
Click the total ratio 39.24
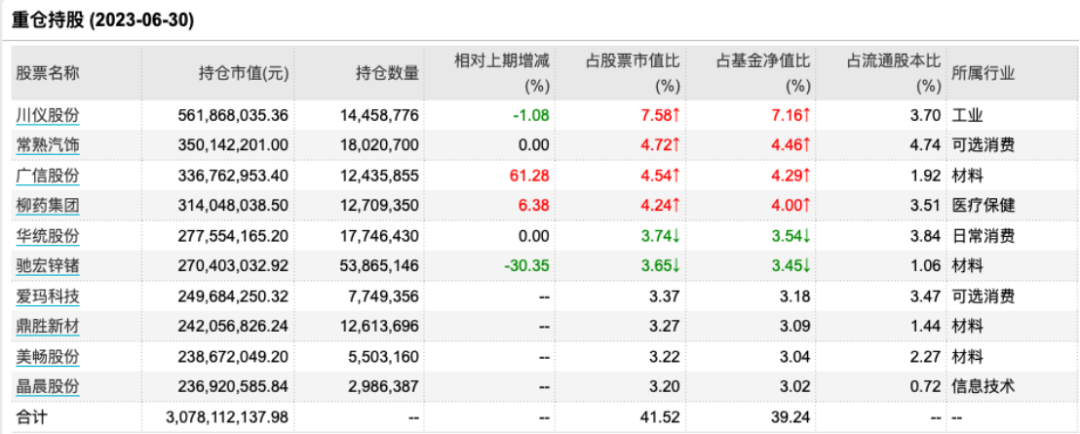pos(791,417)
